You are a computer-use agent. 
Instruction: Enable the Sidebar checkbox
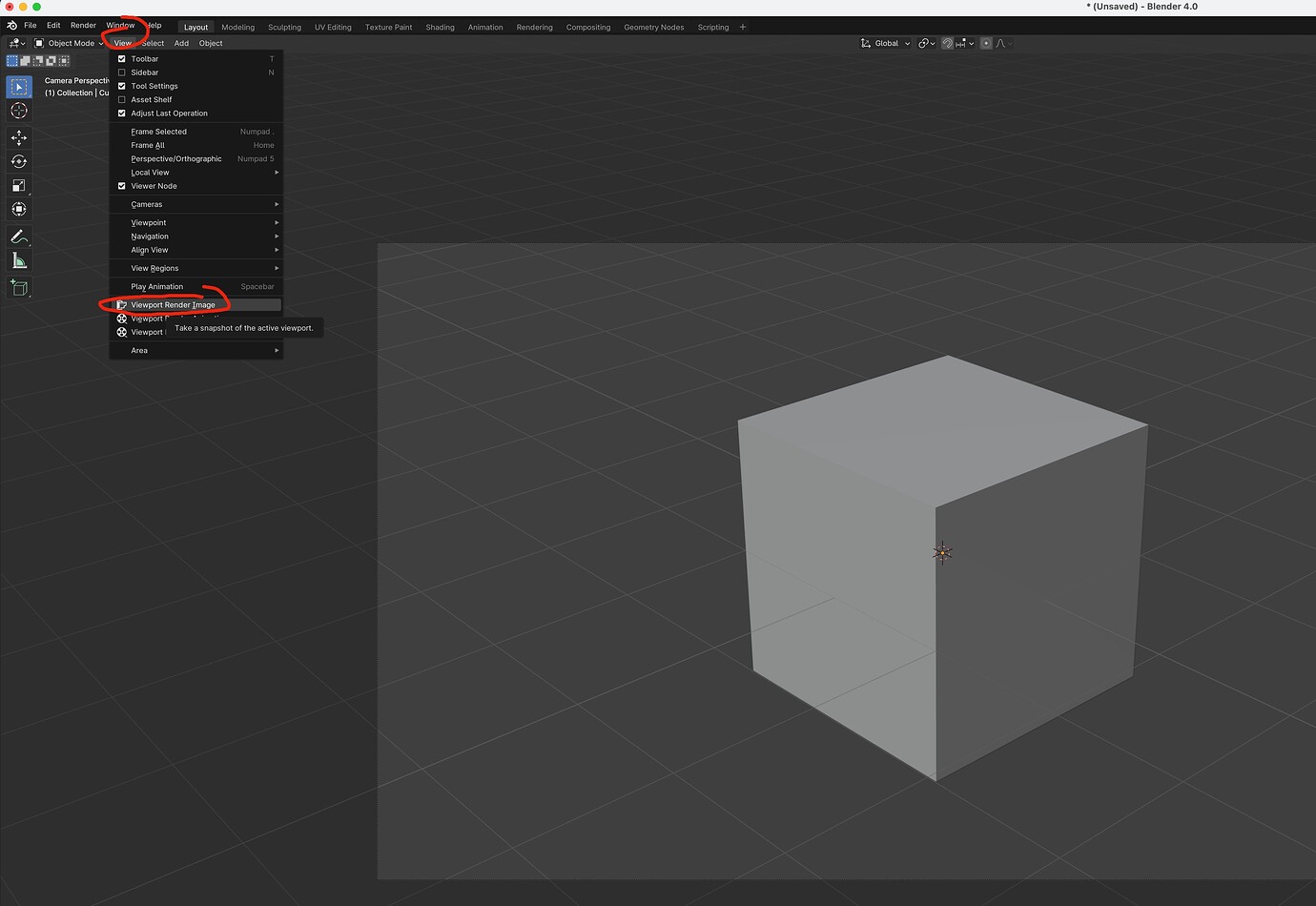(x=121, y=72)
